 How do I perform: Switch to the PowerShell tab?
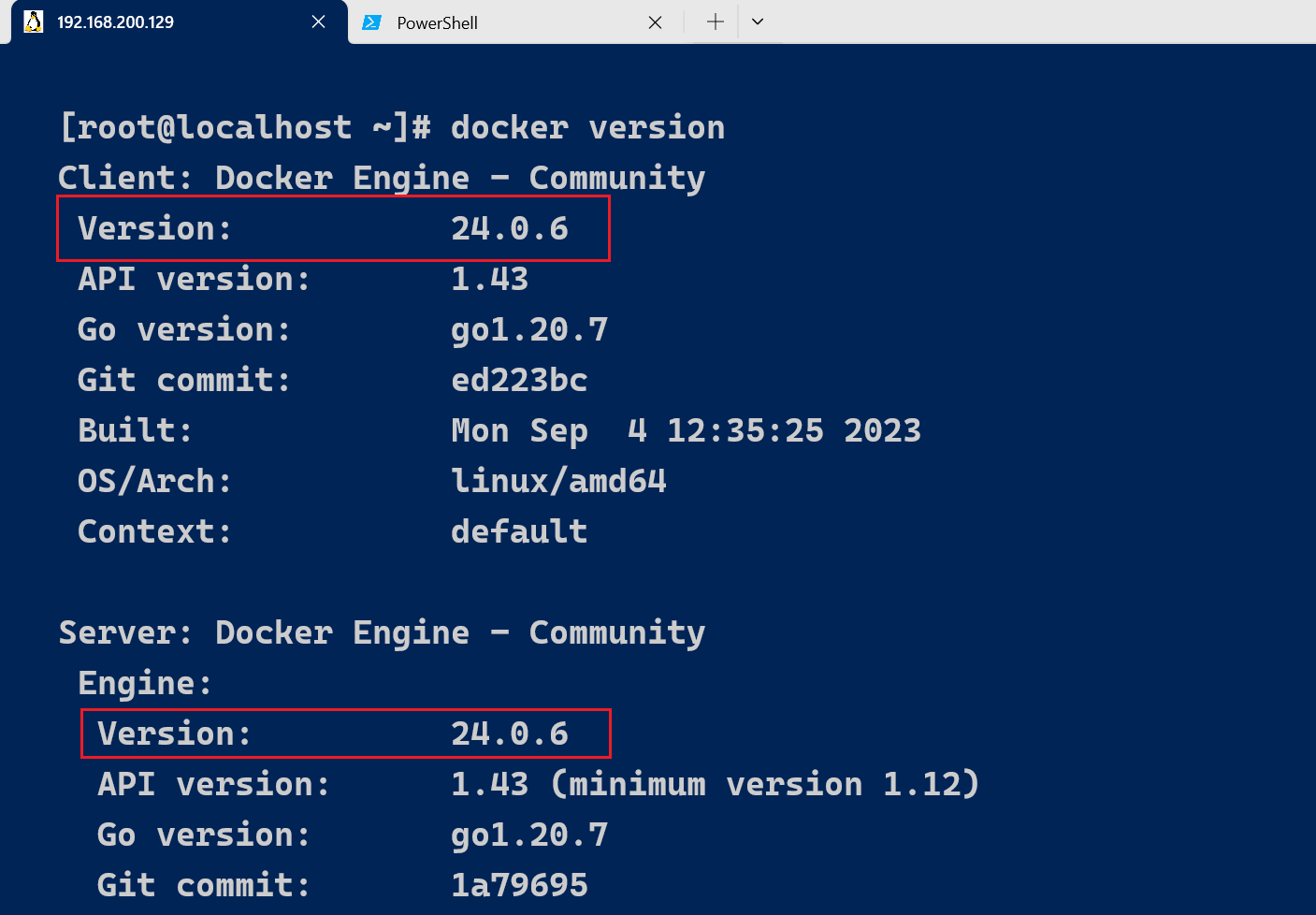pyautogui.click(x=514, y=22)
